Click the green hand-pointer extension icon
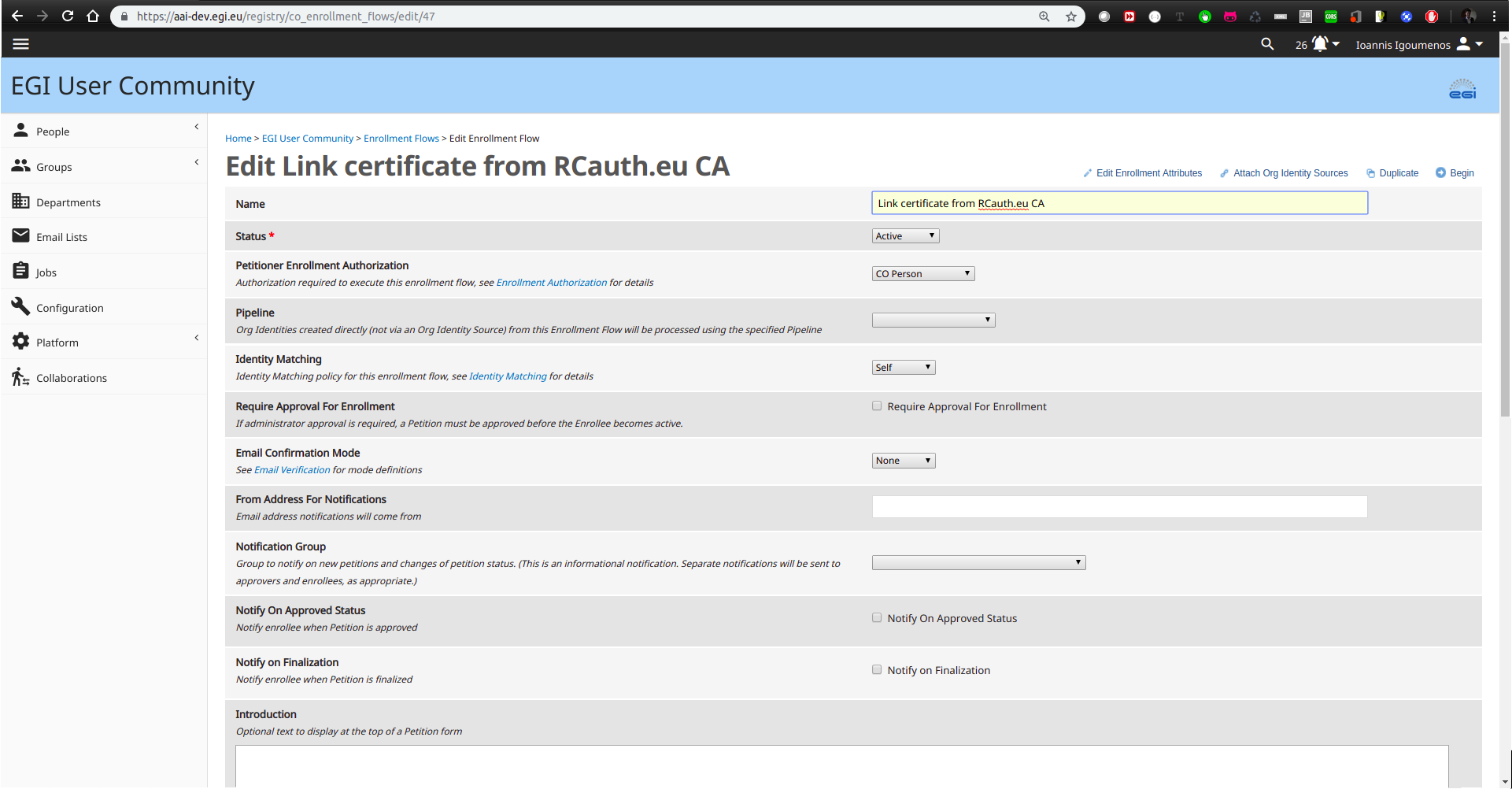The image size is (1512, 789). point(1205,17)
